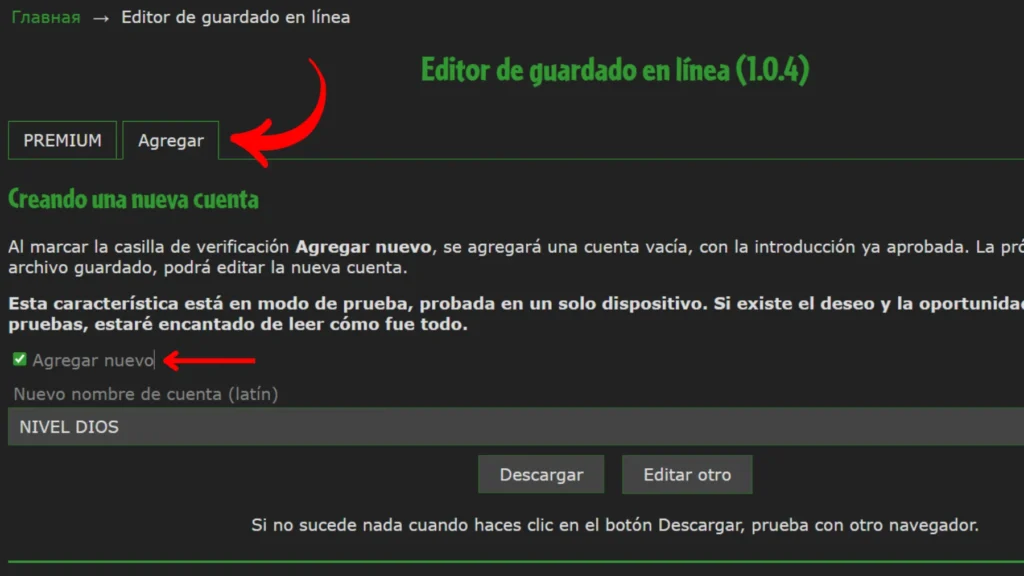The image size is (1024, 576).
Task: Open the Главная breadcrumb link
Action: click(46, 17)
